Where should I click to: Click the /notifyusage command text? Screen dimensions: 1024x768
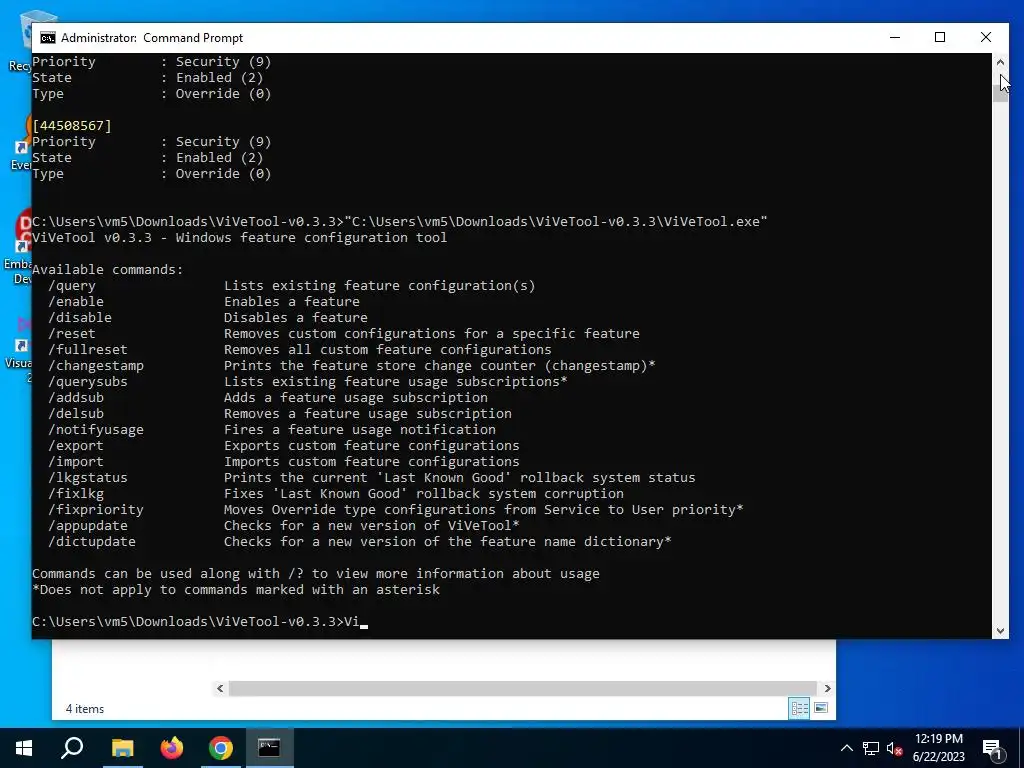[96, 430]
